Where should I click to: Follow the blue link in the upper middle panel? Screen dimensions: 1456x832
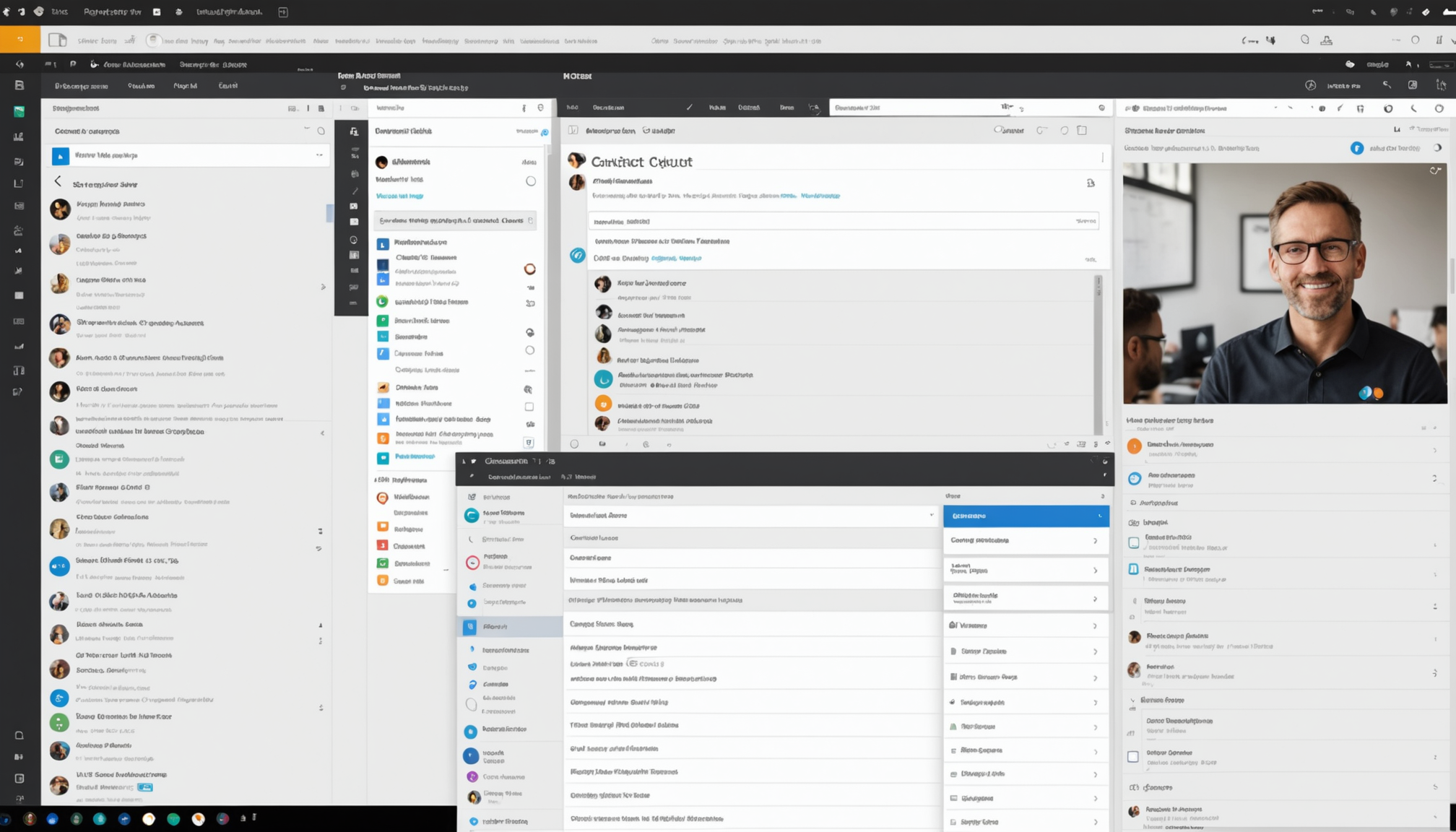coord(399,196)
